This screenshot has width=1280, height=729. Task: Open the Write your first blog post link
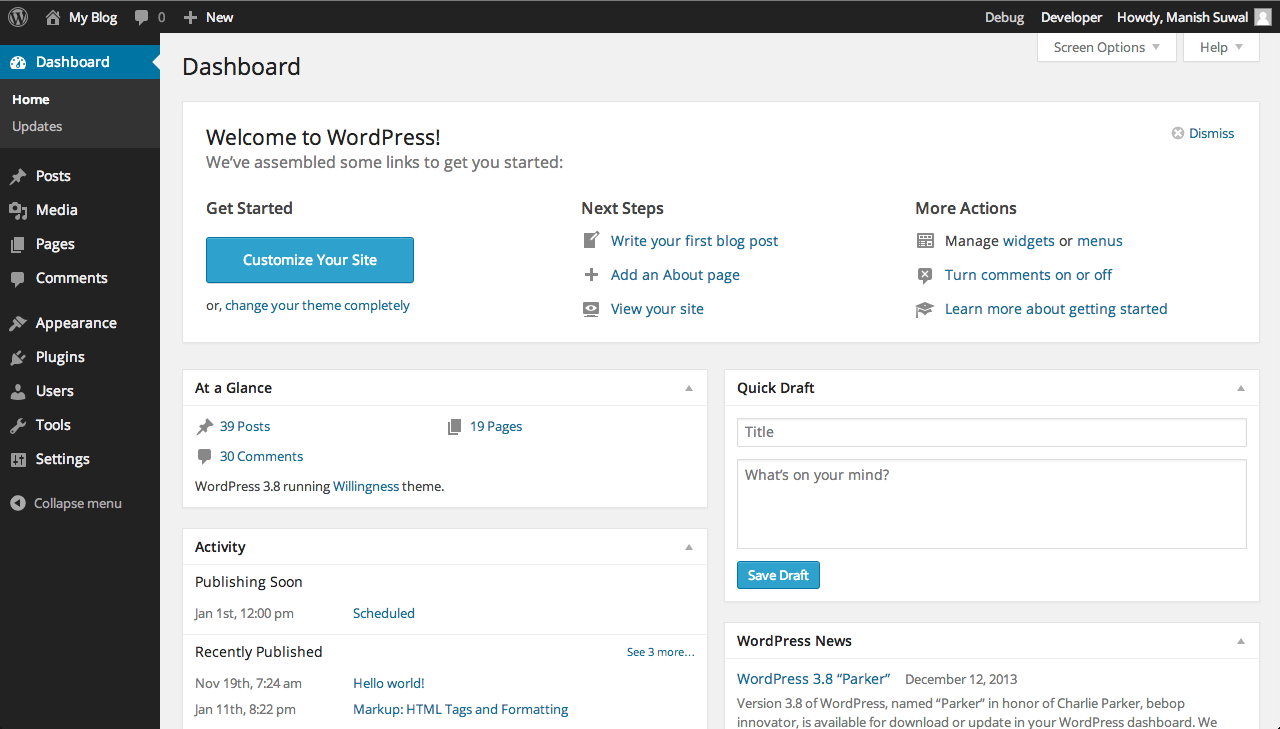click(x=694, y=241)
